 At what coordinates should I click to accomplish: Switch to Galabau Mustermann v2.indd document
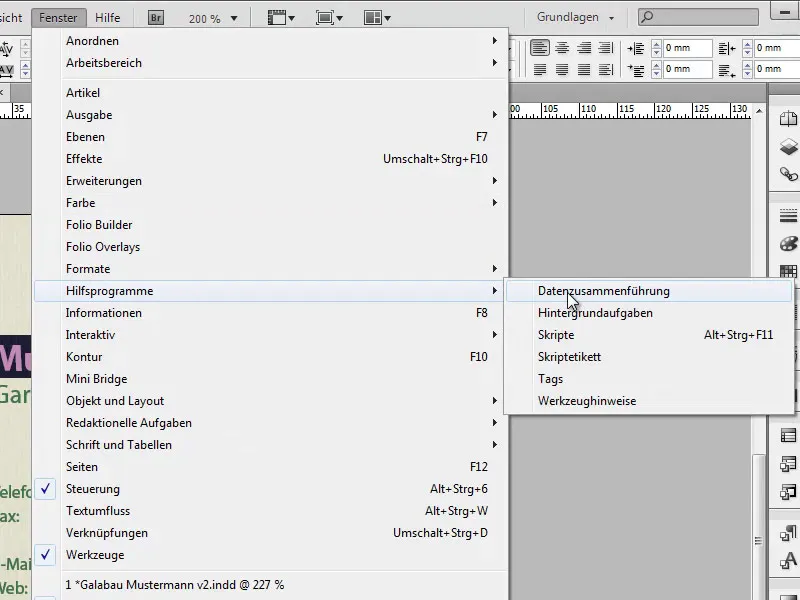click(271, 585)
